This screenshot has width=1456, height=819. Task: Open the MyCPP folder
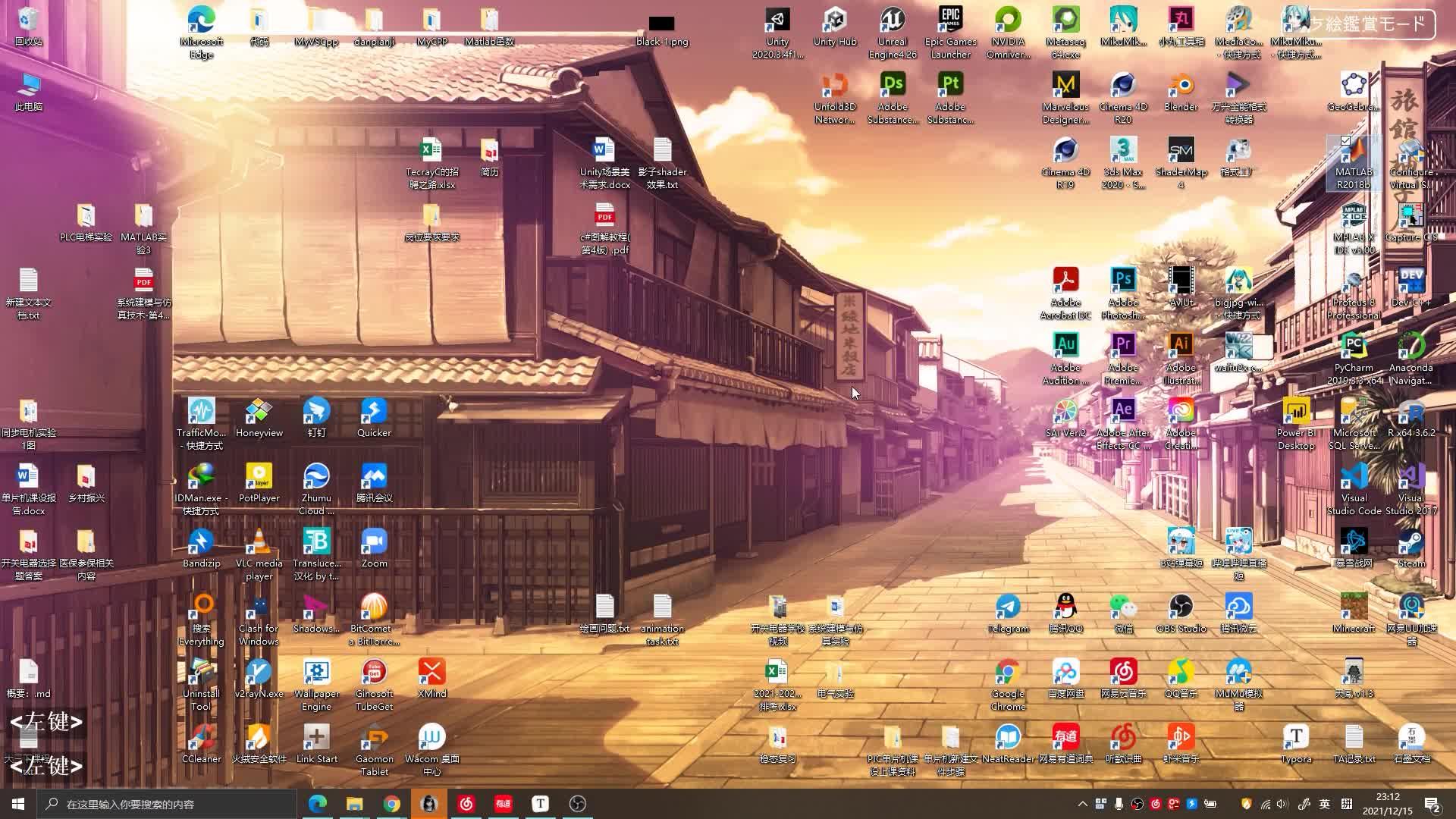tap(431, 27)
